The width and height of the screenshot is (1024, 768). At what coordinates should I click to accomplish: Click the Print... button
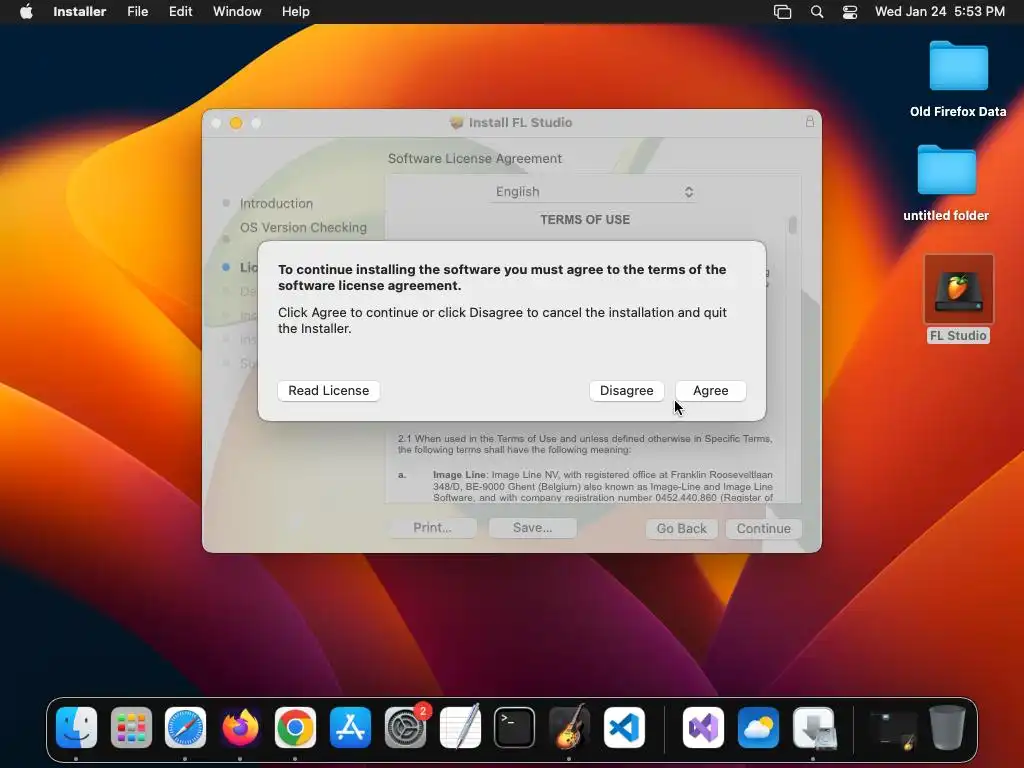click(432, 528)
